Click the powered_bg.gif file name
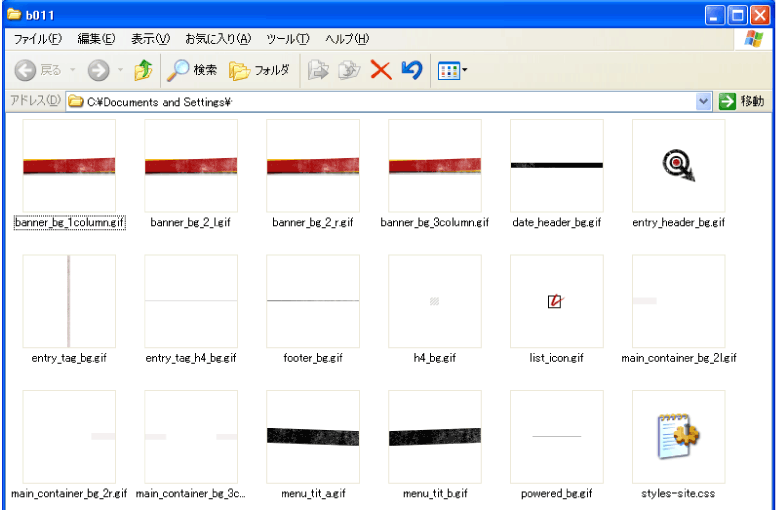 (557, 493)
